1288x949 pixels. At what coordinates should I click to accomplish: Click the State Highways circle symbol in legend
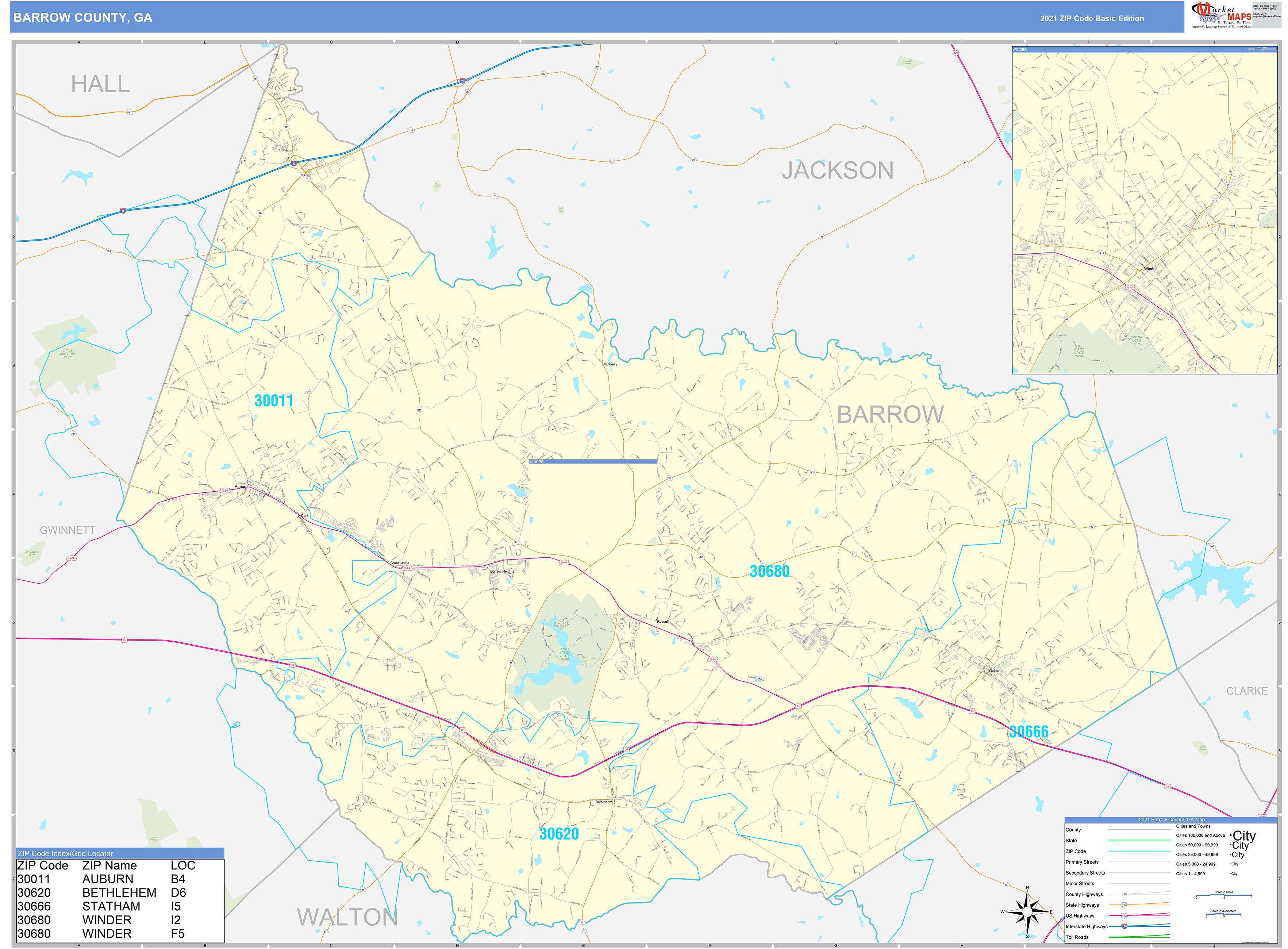tap(1124, 905)
